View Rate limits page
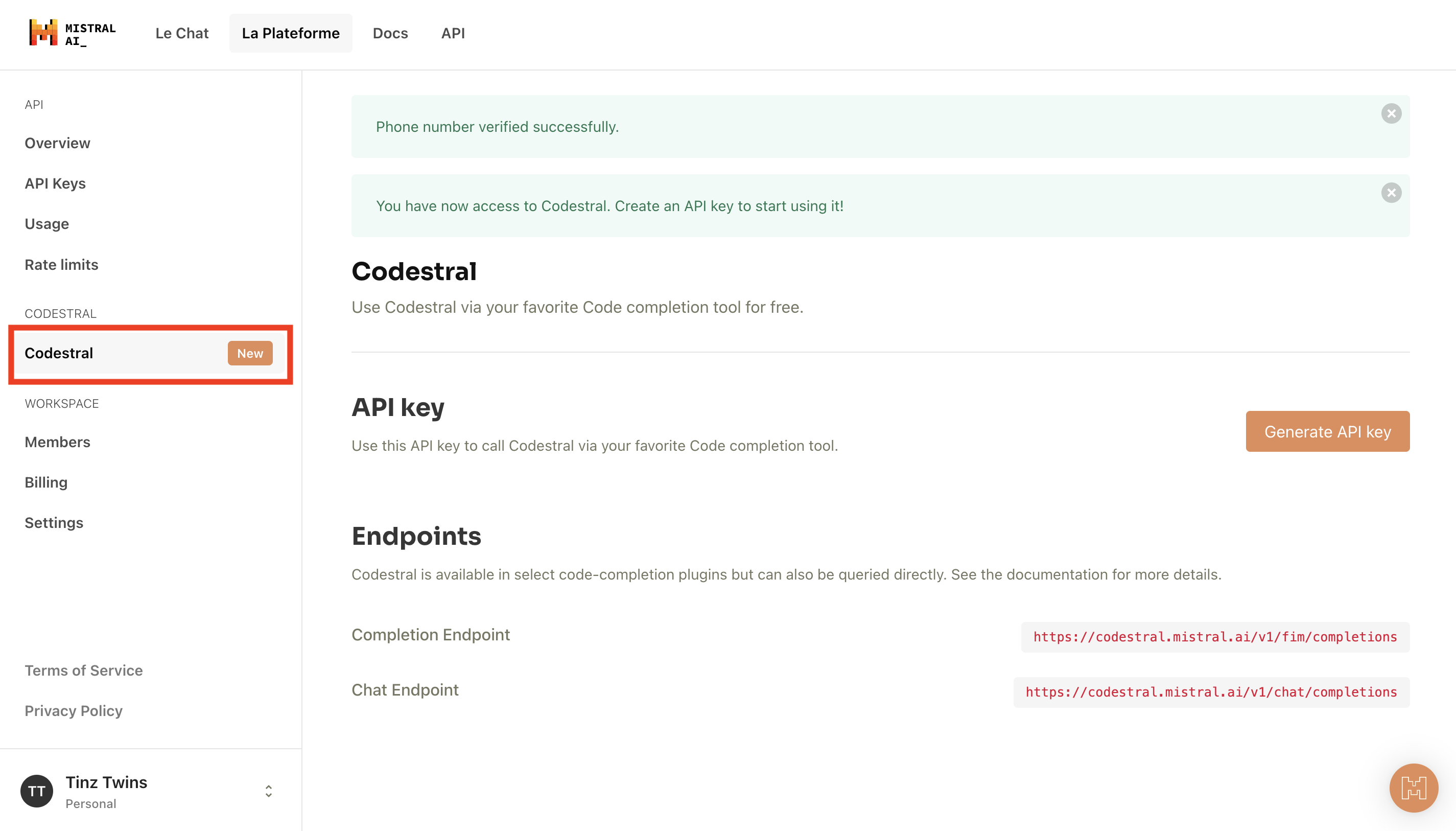The width and height of the screenshot is (1456, 831). click(x=61, y=264)
